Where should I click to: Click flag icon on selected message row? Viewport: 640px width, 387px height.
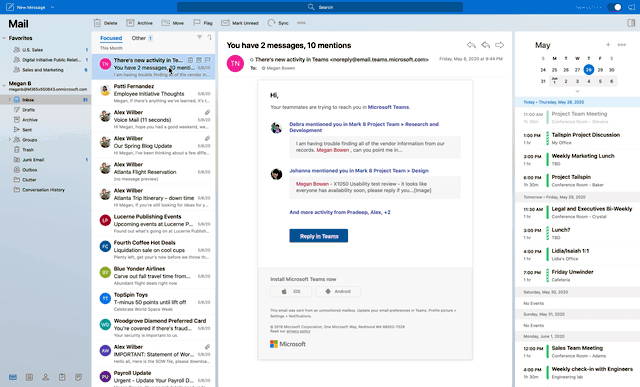(x=207, y=60)
